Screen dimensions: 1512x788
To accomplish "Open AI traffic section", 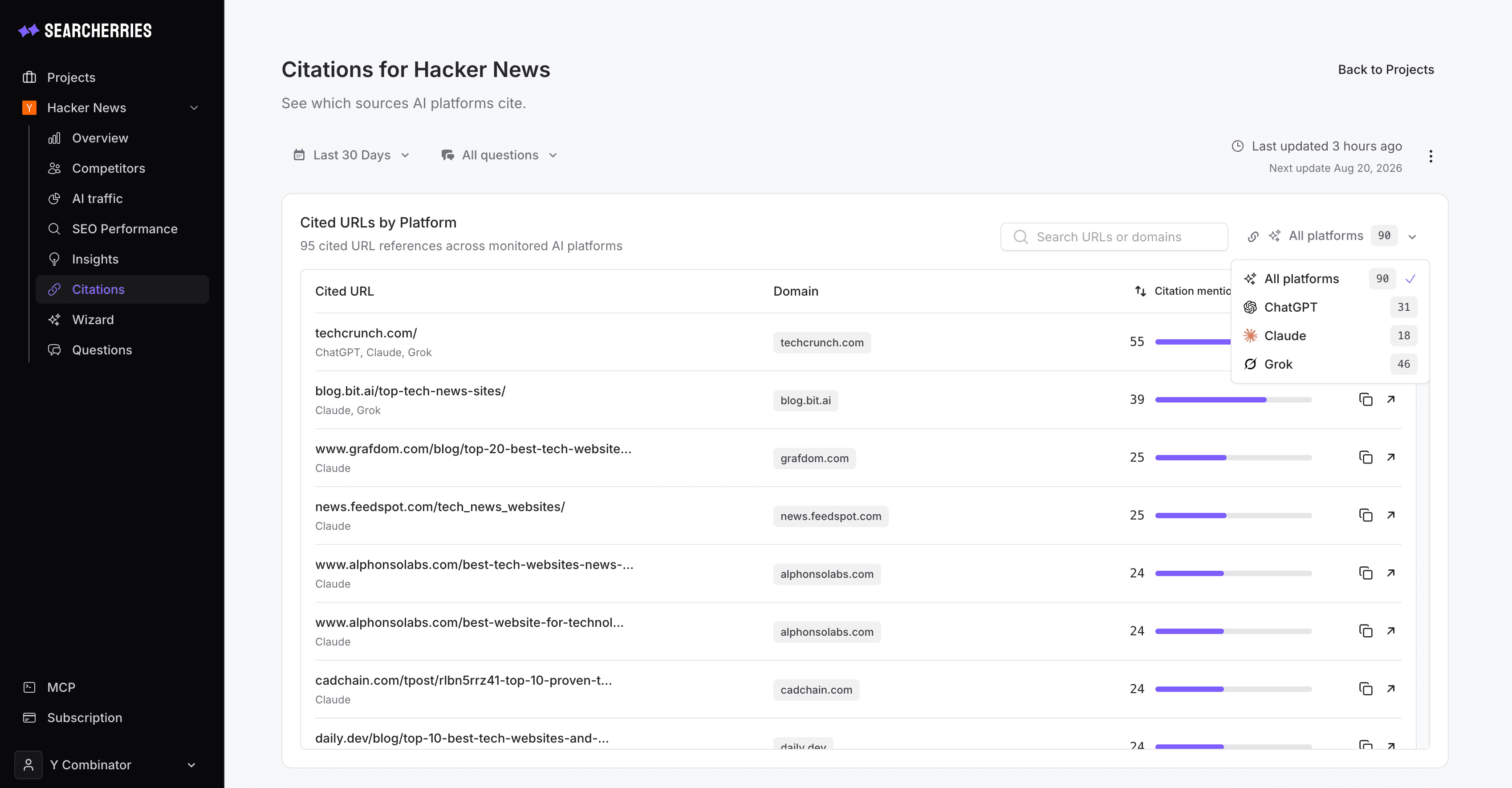I will tap(97, 199).
